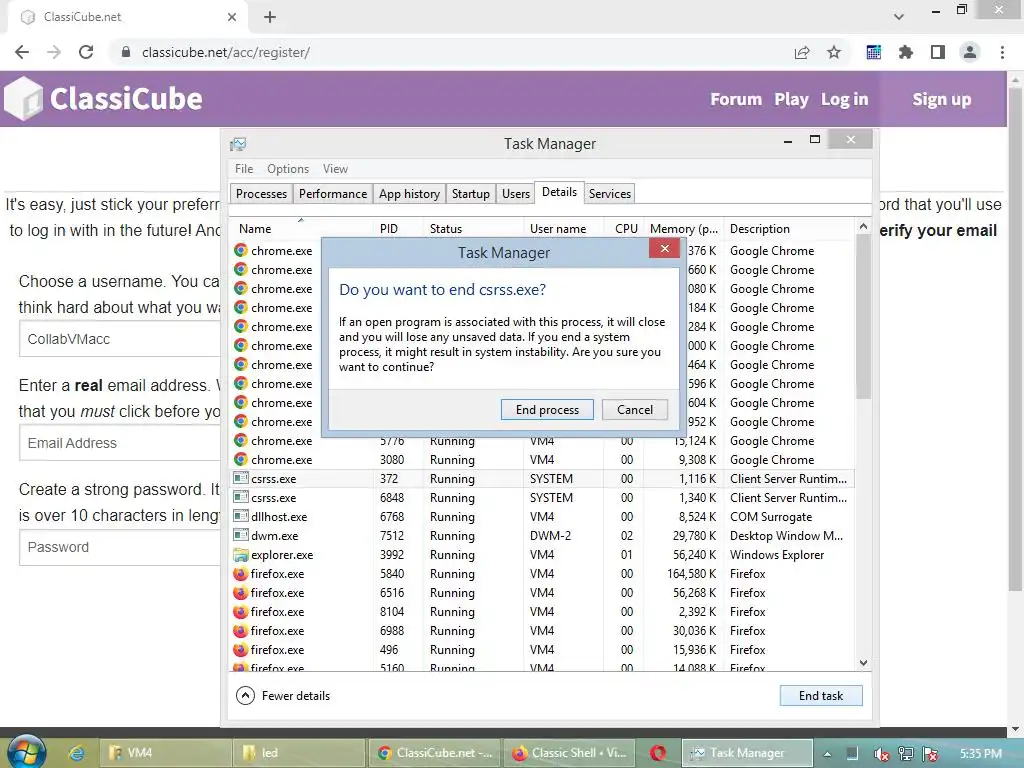Open the ClassiCube Log in link
The height and width of the screenshot is (768, 1024).
(844, 99)
